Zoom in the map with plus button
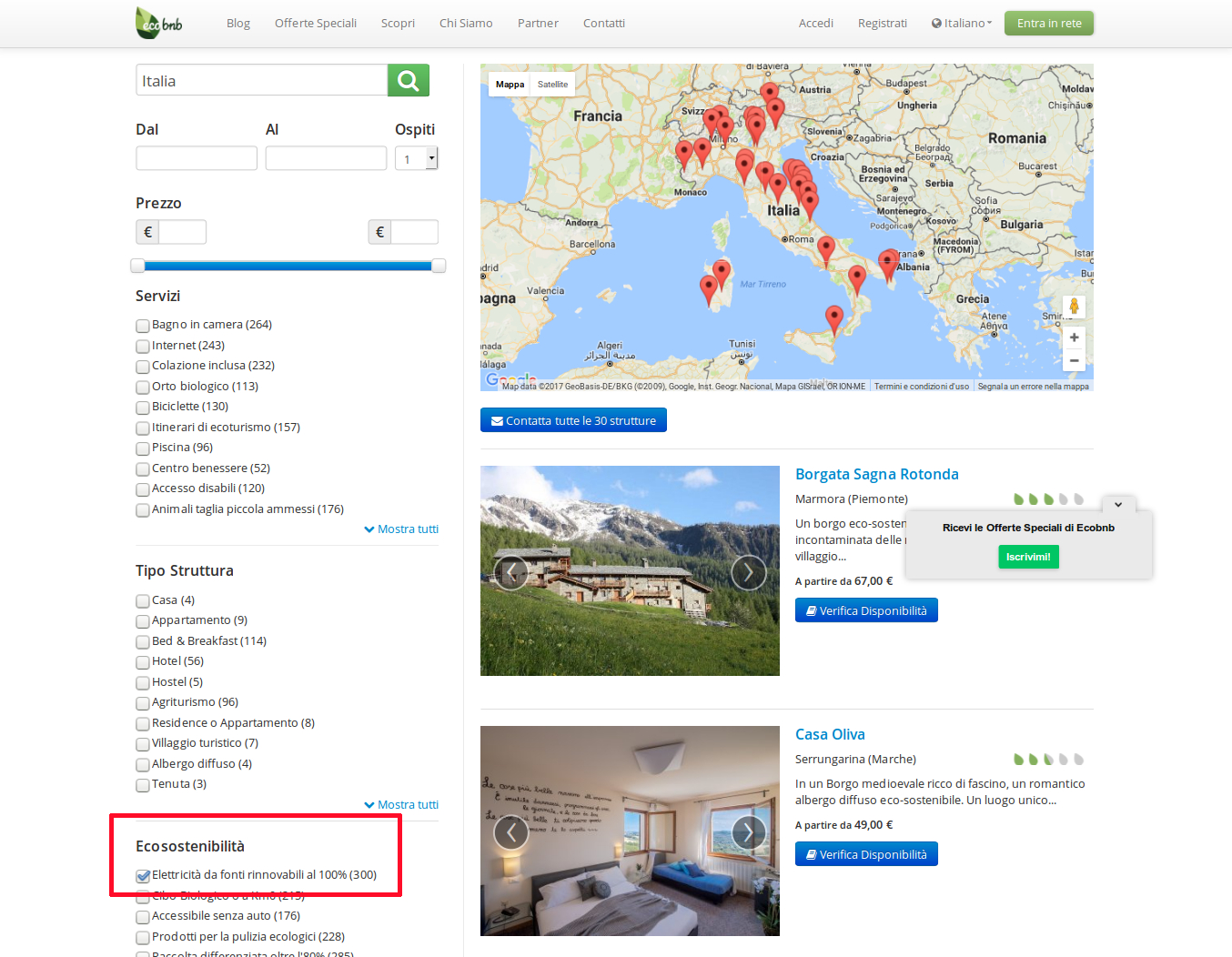Image resolution: width=1232 pixels, height=957 pixels. point(1074,337)
